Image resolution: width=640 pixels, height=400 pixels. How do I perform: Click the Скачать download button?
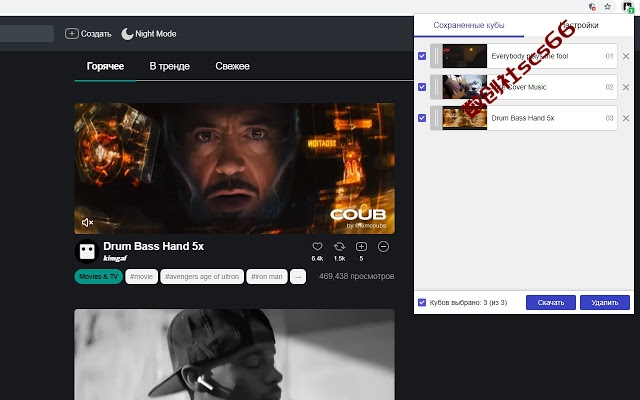click(551, 302)
